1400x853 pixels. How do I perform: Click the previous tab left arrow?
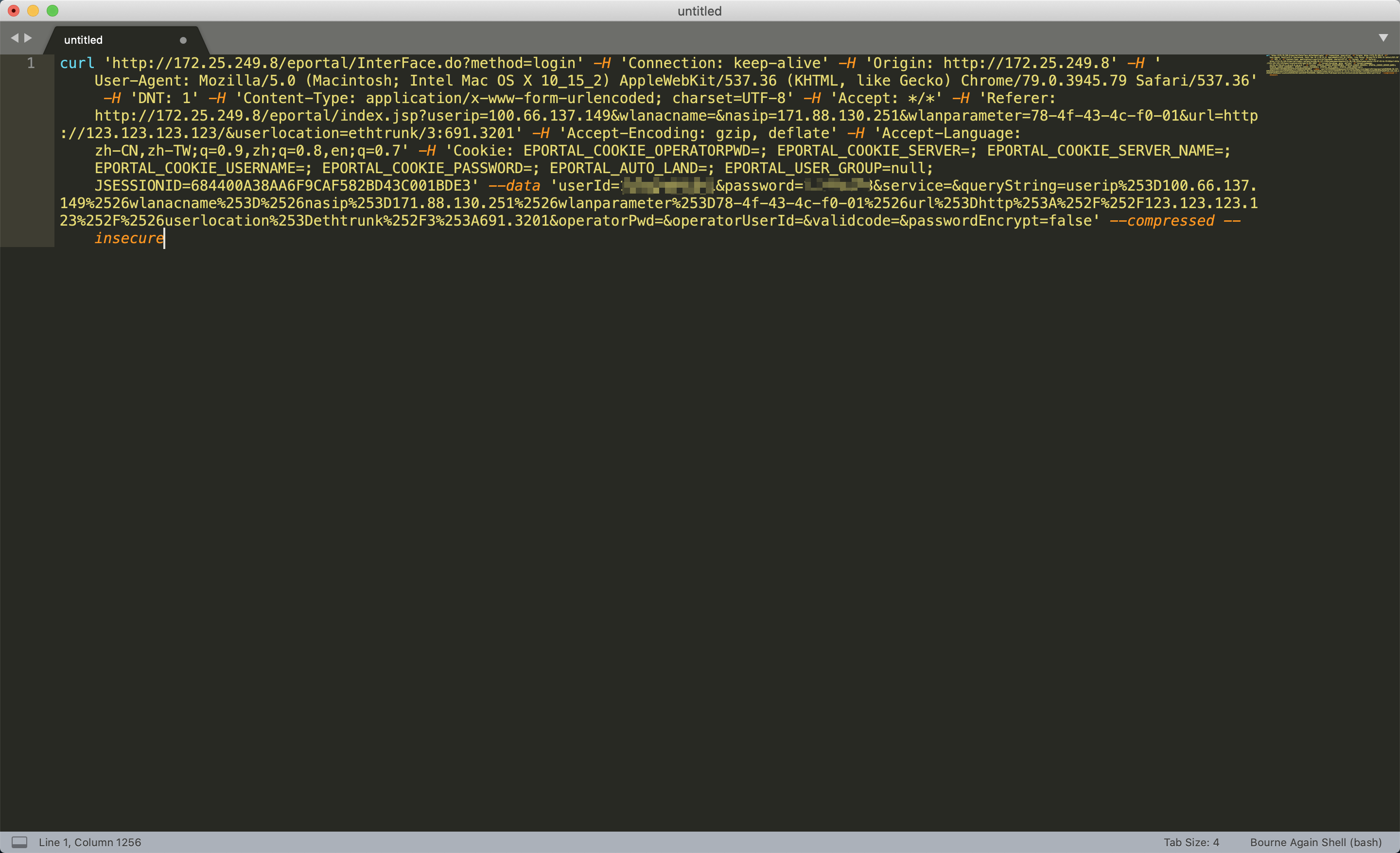coord(15,38)
